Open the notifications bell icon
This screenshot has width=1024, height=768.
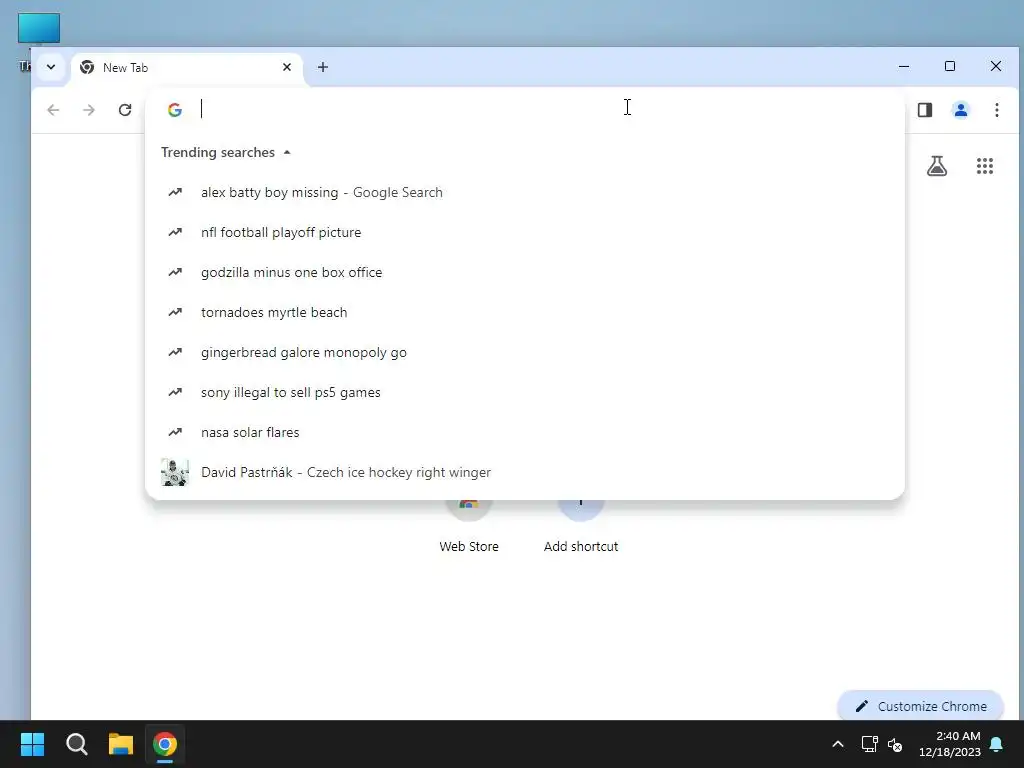(997, 744)
